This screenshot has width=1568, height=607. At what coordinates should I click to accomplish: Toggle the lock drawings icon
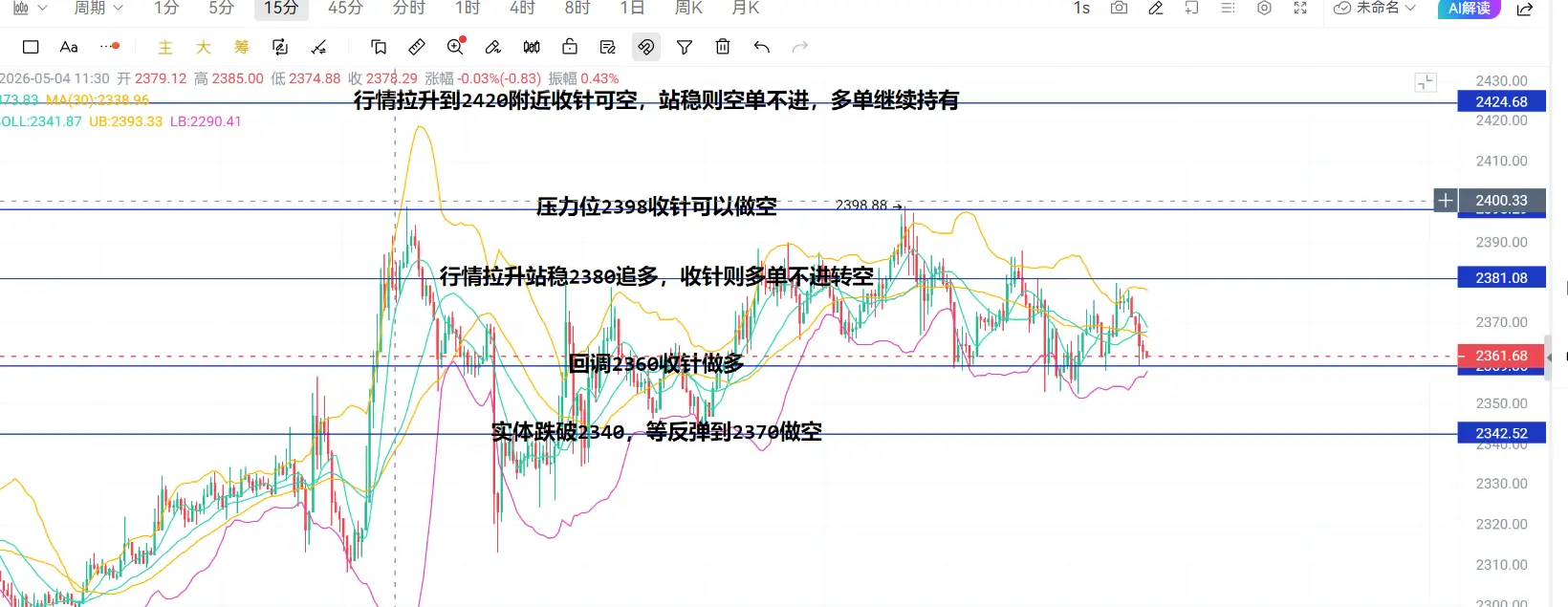pyautogui.click(x=570, y=47)
